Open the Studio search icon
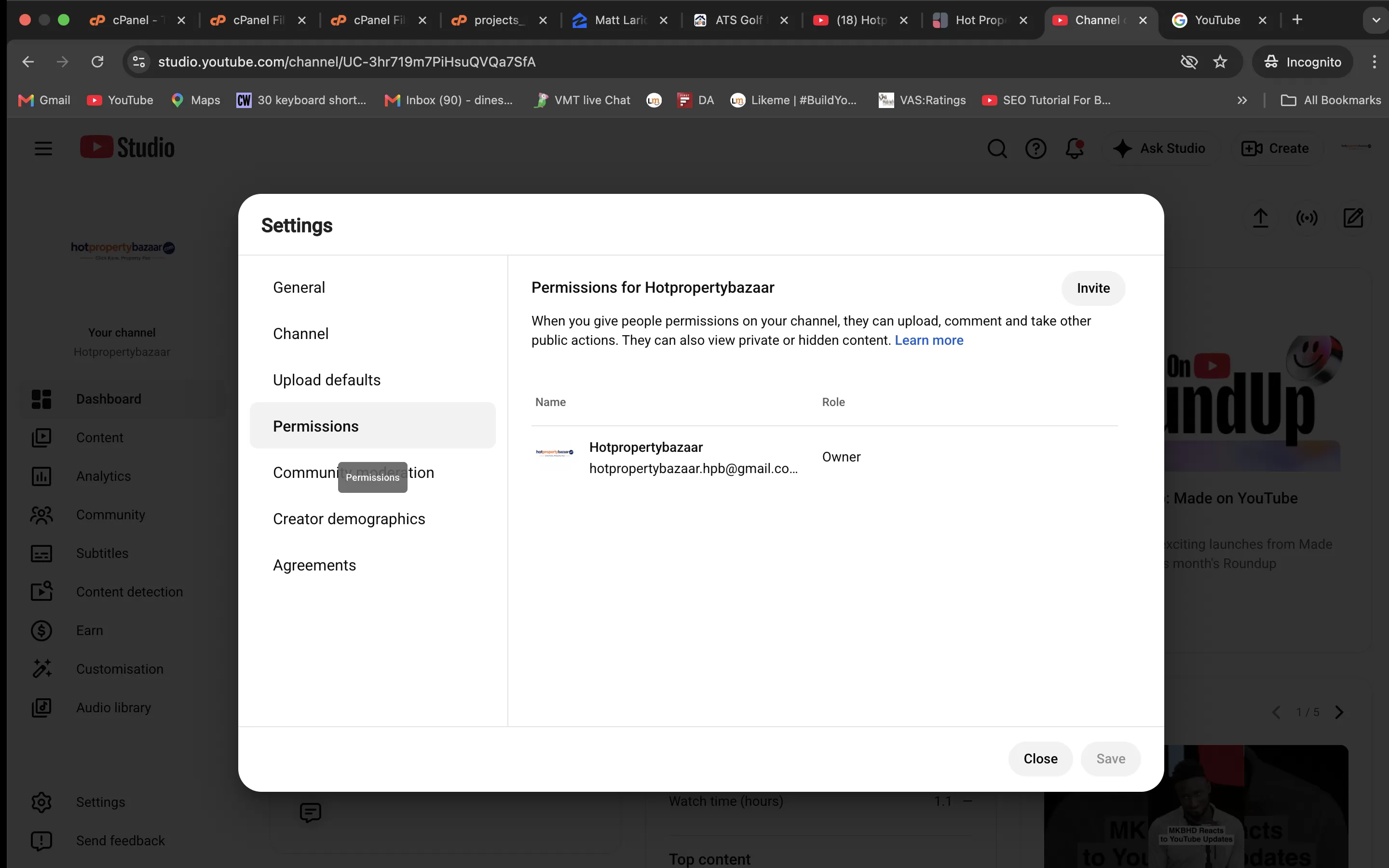The image size is (1389, 868). 997,149
